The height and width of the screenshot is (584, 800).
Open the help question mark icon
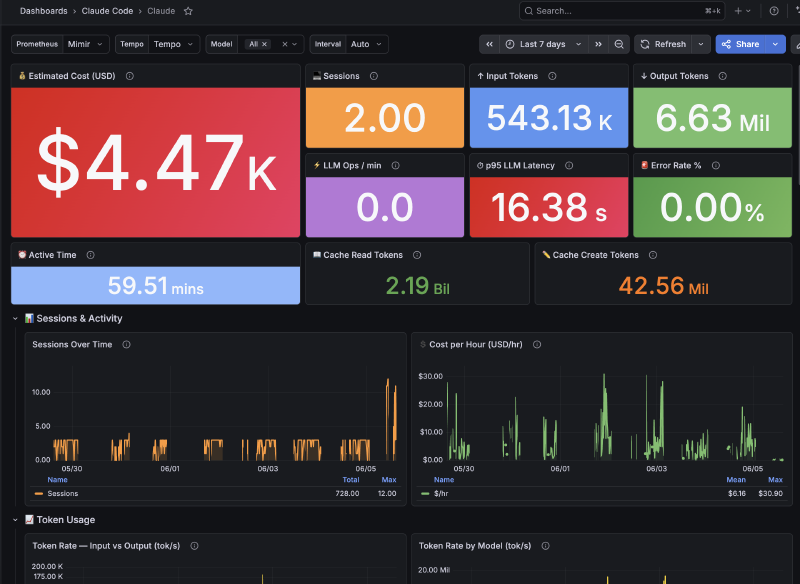[774, 11]
